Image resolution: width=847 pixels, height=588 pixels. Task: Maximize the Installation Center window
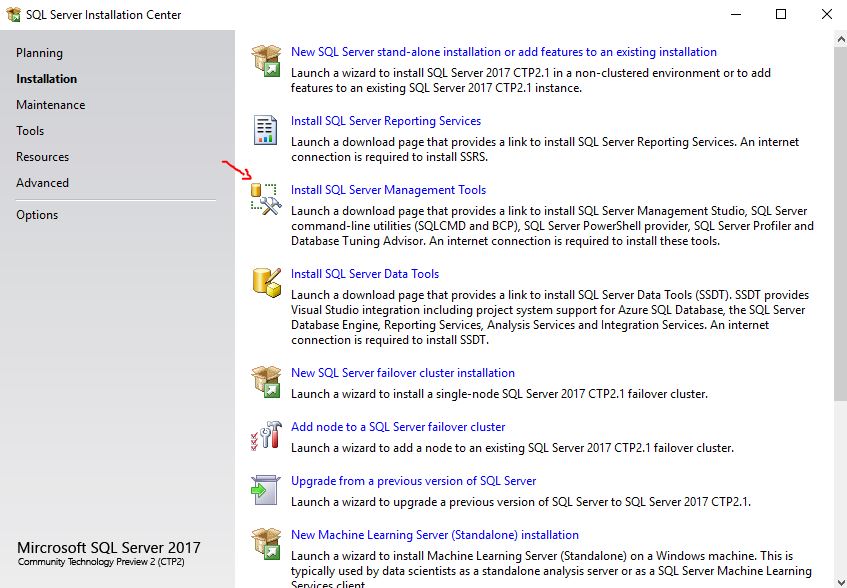click(x=781, y=15)
